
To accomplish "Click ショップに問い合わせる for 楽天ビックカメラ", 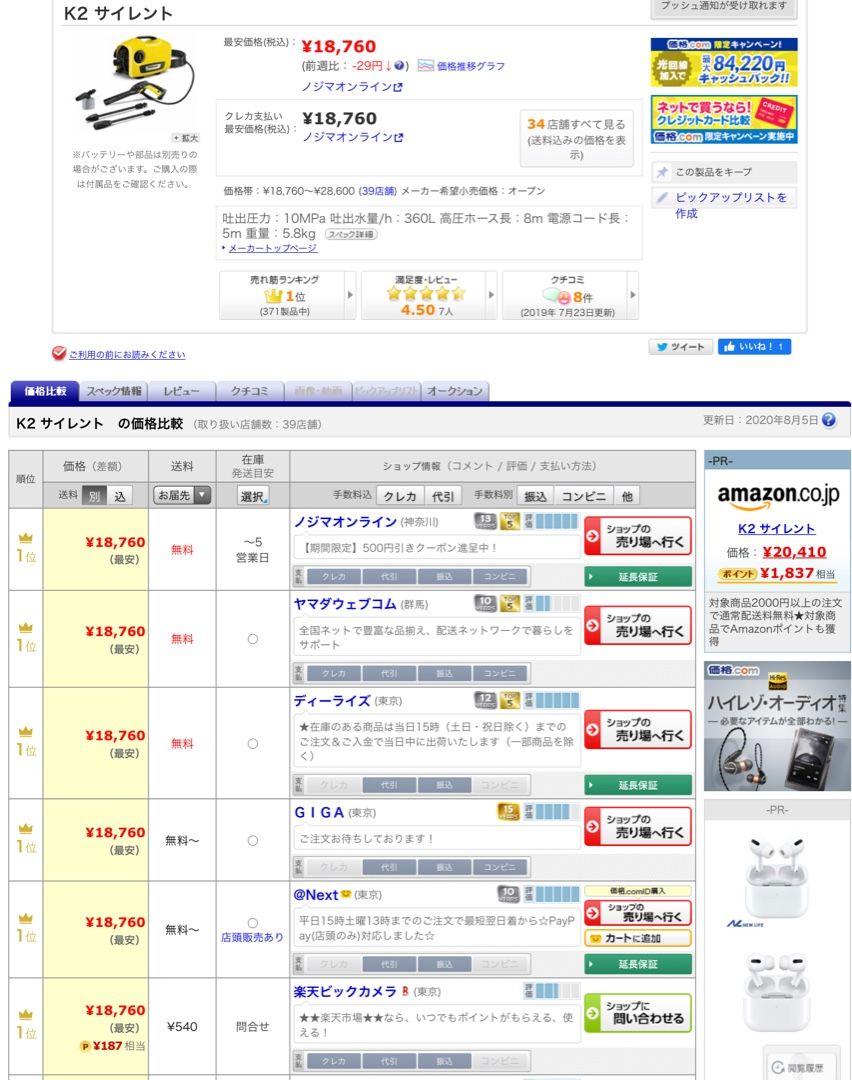I will 638,1012.
